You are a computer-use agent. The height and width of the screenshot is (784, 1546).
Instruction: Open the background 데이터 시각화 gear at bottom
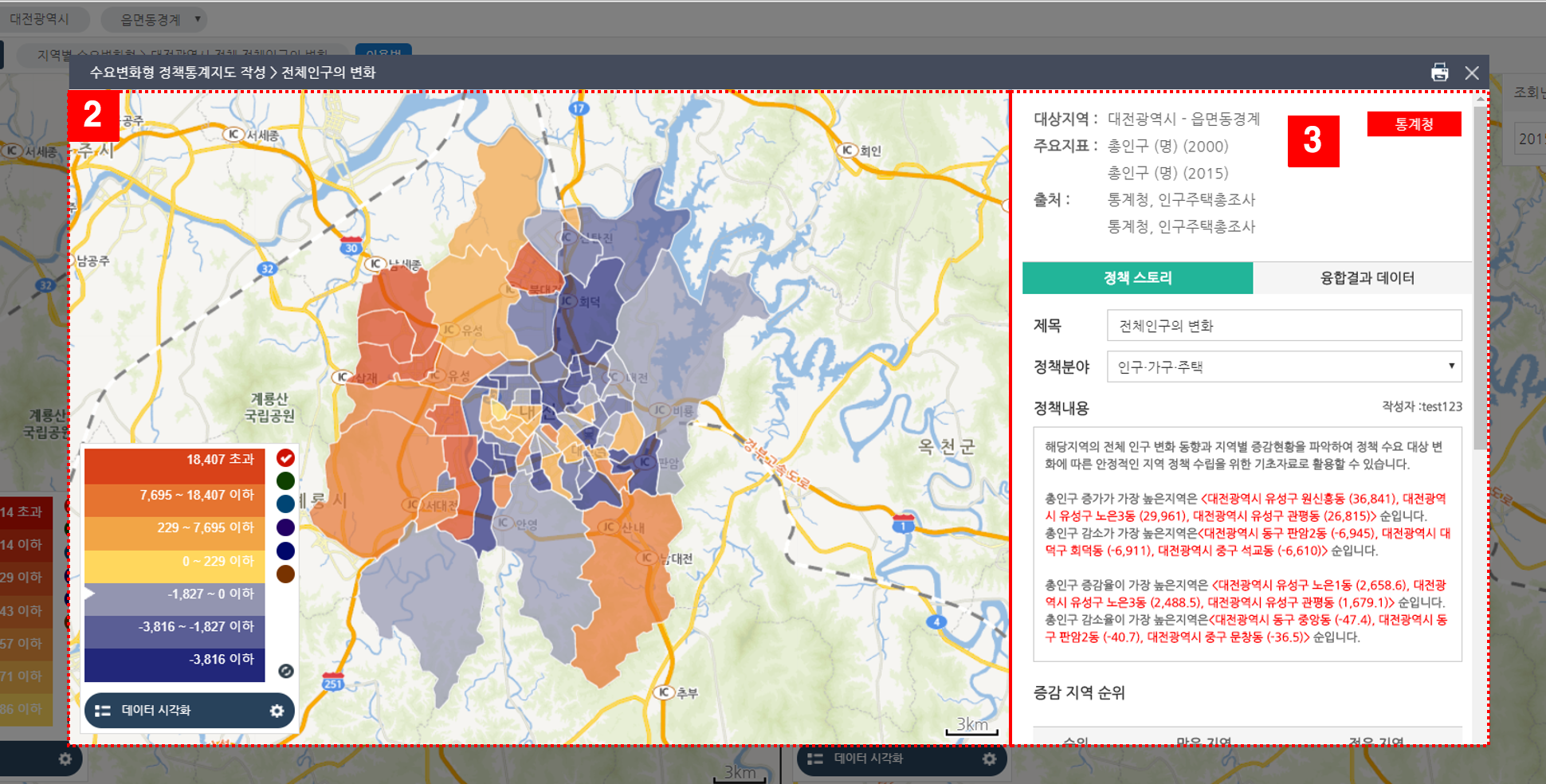989,759
